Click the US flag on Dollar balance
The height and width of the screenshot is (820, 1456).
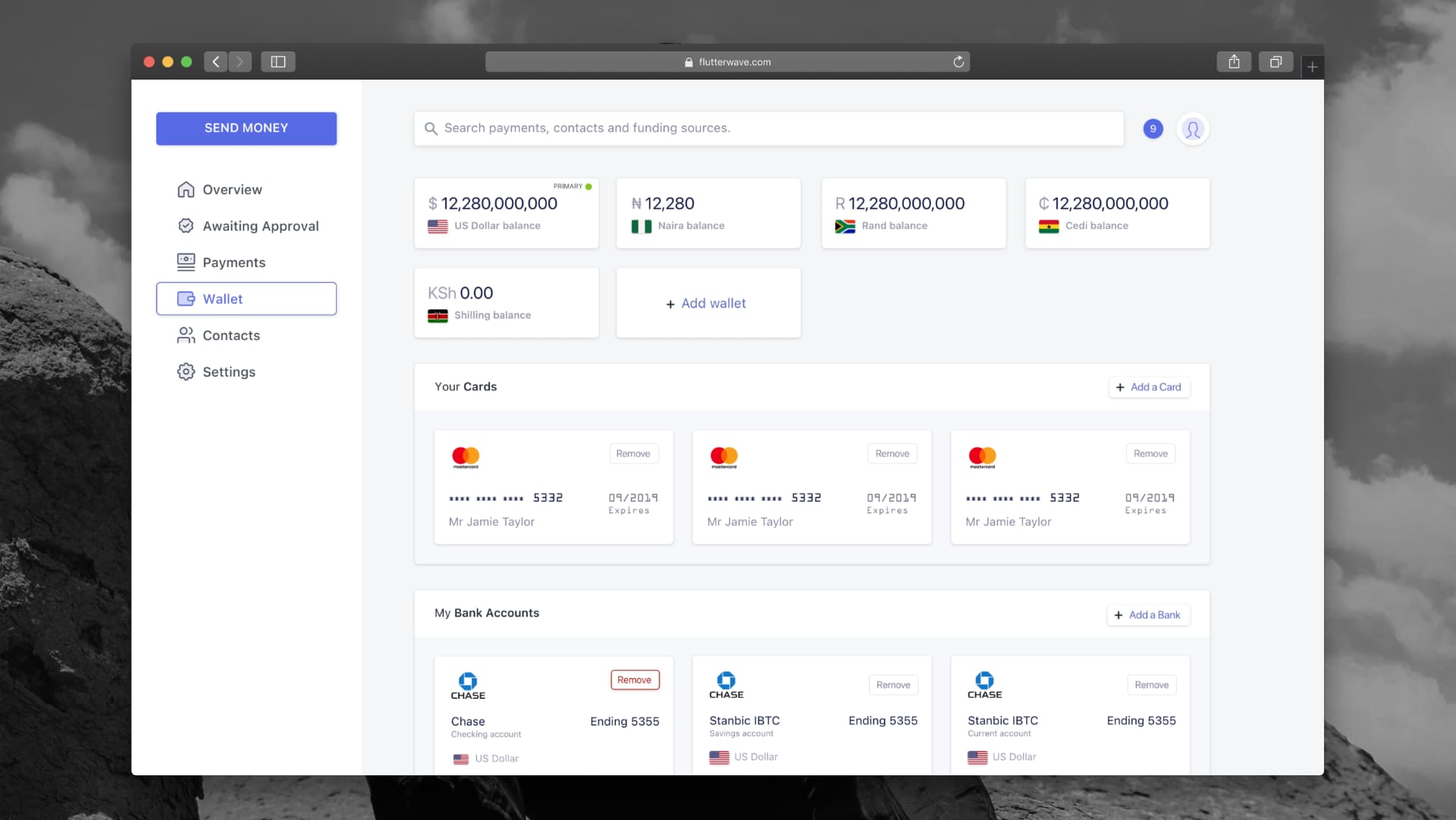pos(438,226)
